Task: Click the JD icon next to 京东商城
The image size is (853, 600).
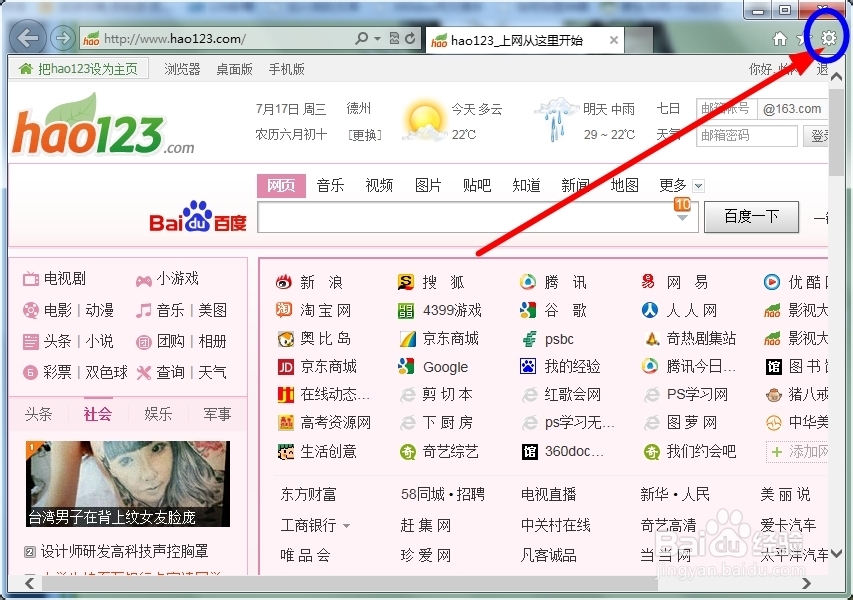Action: click(x=286, y=367)
